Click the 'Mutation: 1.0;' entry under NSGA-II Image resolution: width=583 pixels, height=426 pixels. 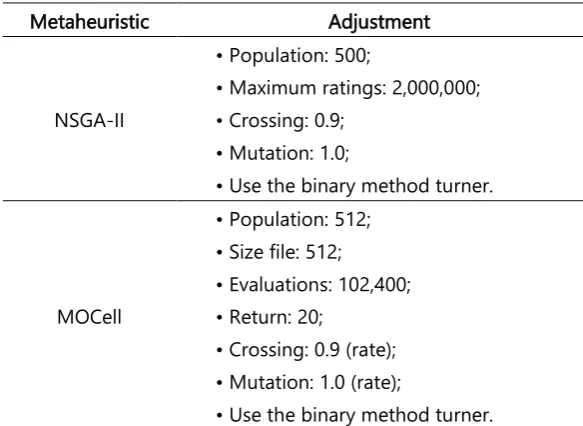point(289,153)
